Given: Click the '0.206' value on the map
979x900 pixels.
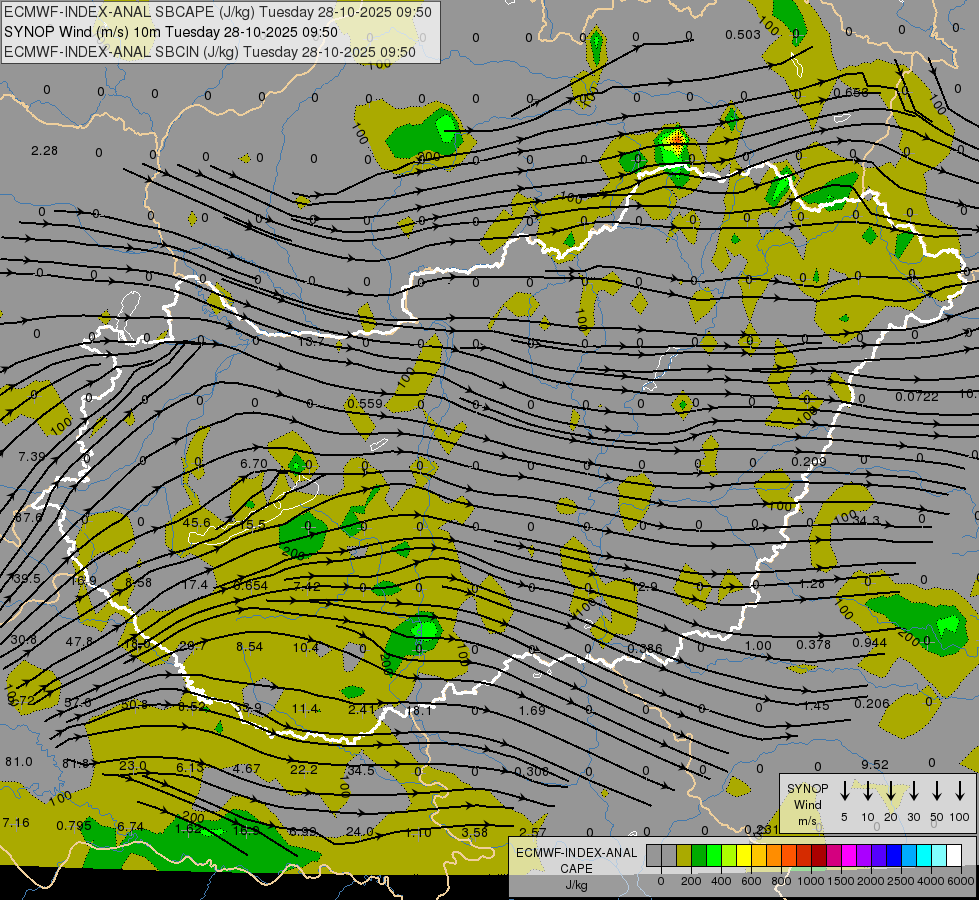Looking at the screenshot, I should coord(872,703).
